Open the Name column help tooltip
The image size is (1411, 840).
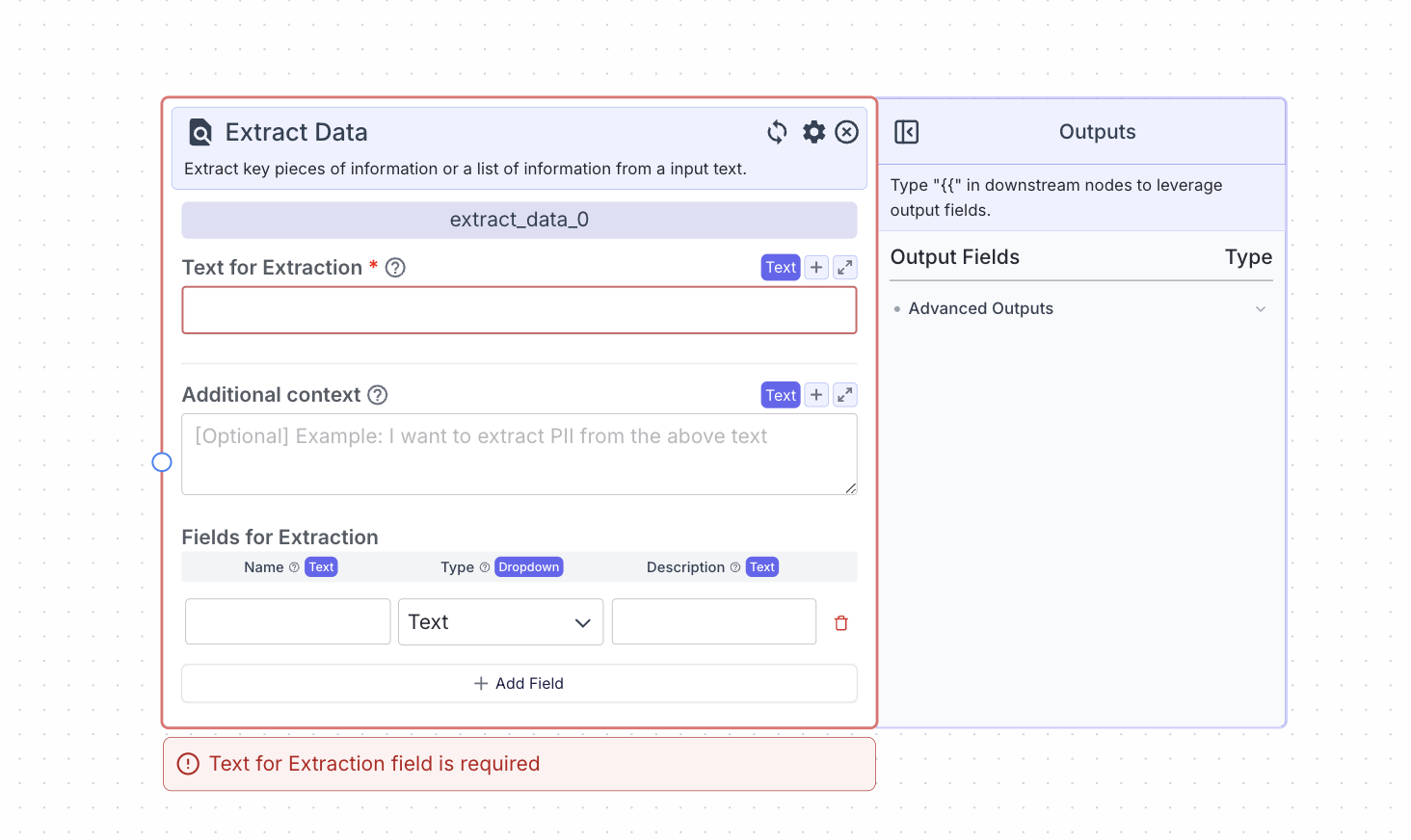pos(292,566)
